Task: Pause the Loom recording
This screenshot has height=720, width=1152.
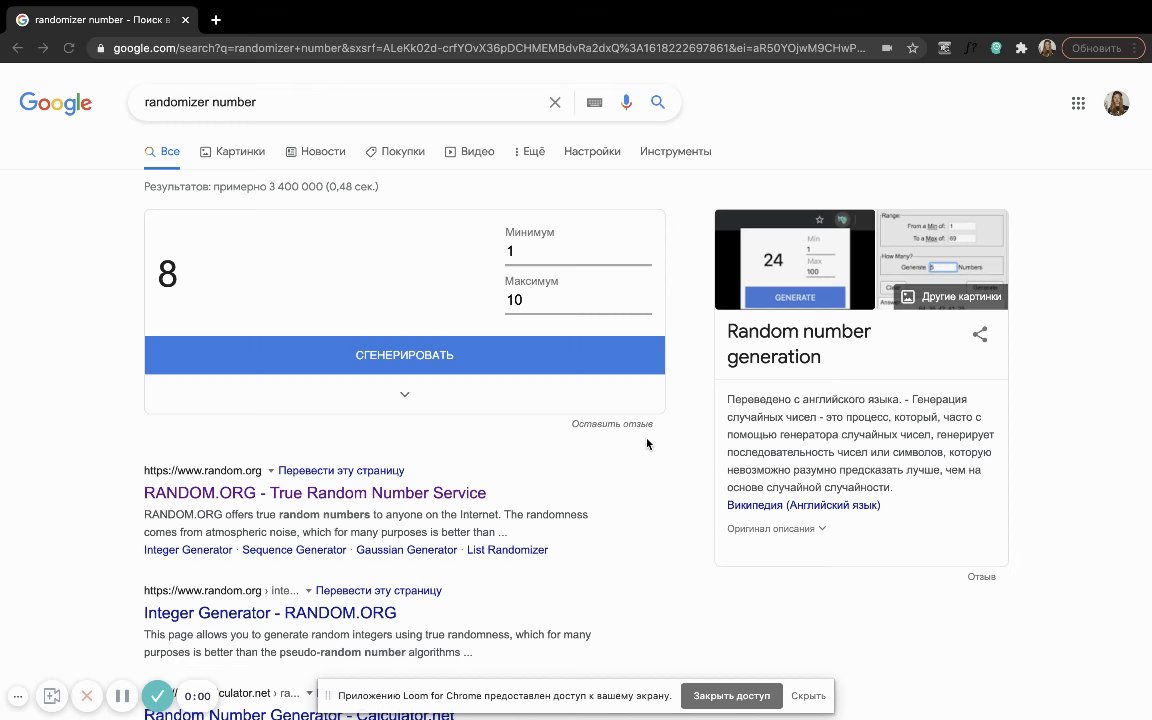Action: 122,695
